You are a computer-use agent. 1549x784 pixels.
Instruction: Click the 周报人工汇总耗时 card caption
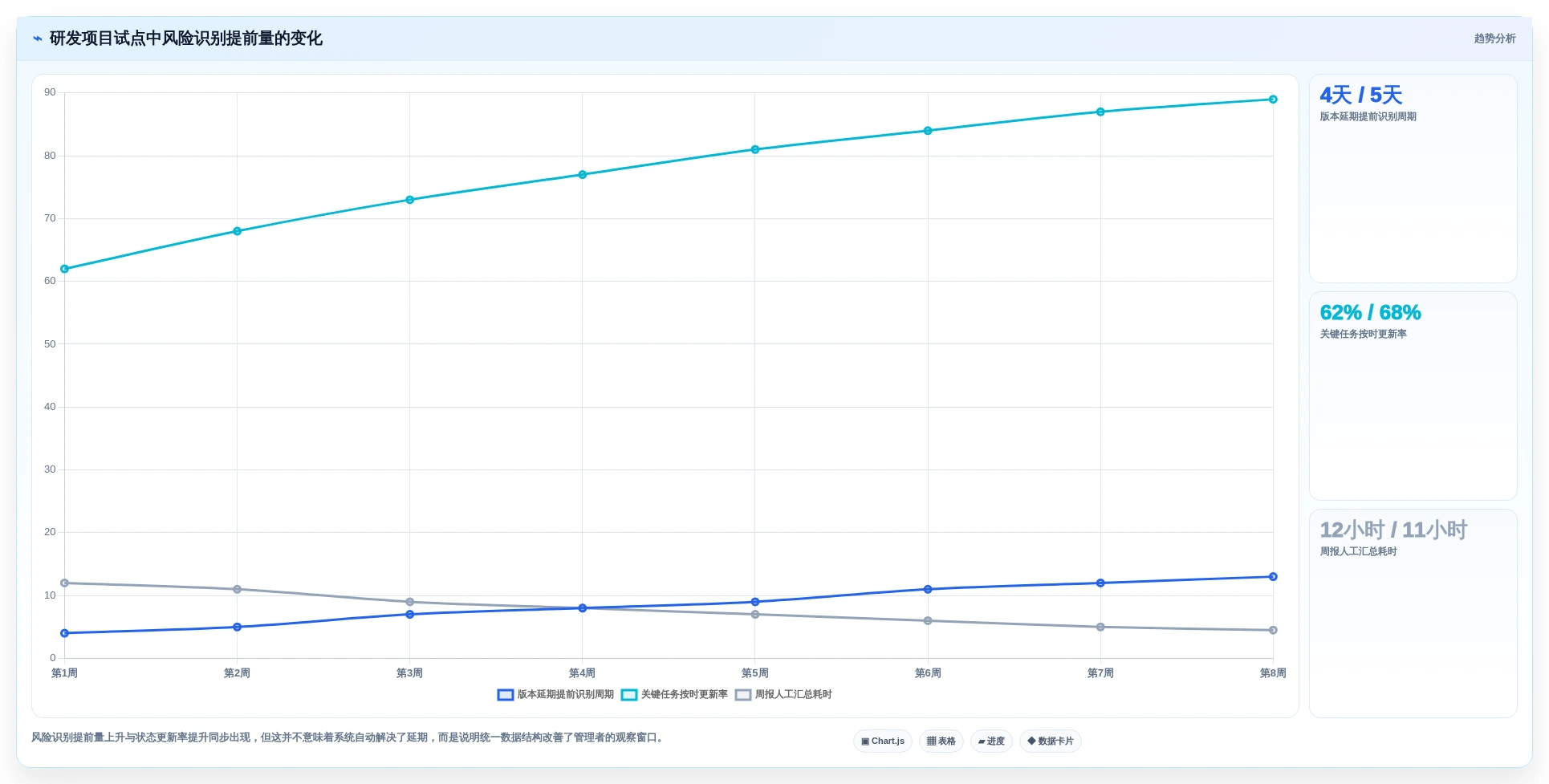click(x=1358, y=551)
